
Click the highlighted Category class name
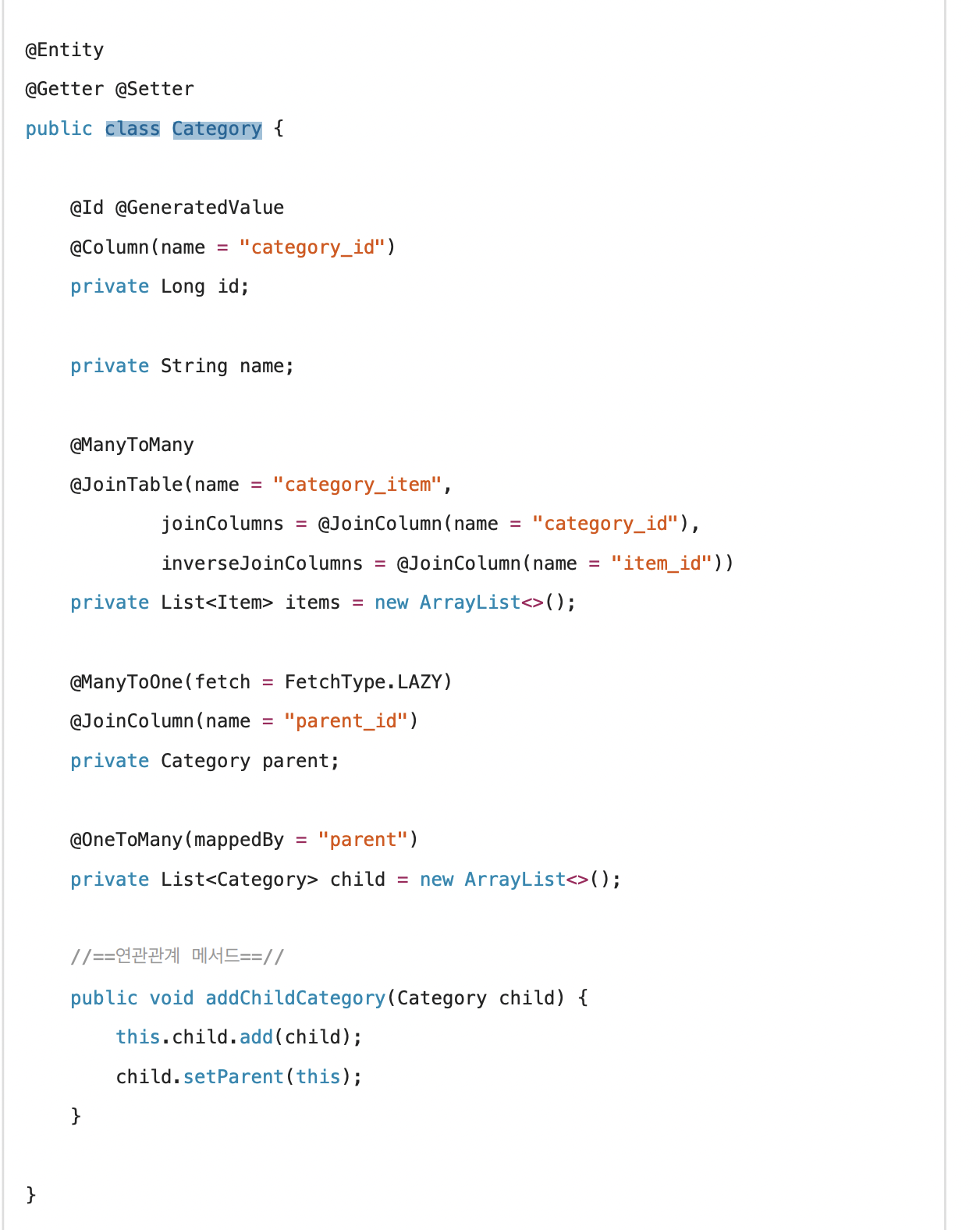click(217, 129)
